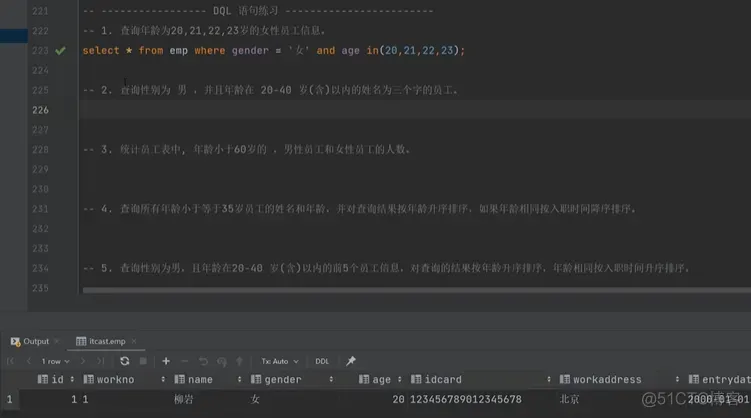751x418 pixels.
Task: Open the '1 row' page size dropdown
Action: pos(55,361)
